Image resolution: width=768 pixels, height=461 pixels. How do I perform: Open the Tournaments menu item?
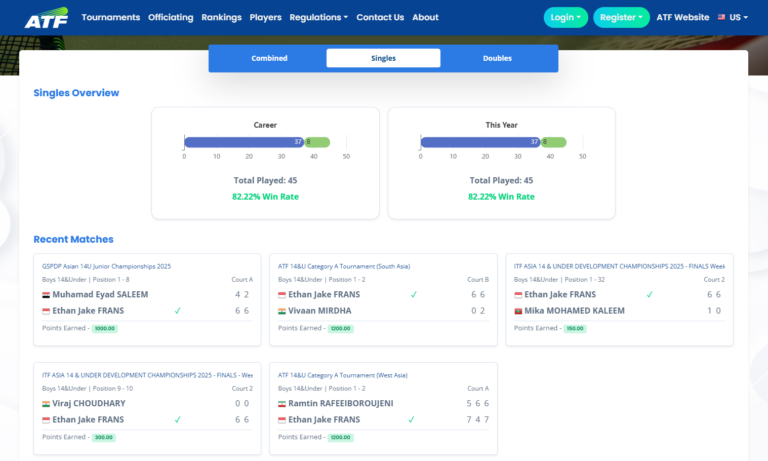[x=111, y=17]
